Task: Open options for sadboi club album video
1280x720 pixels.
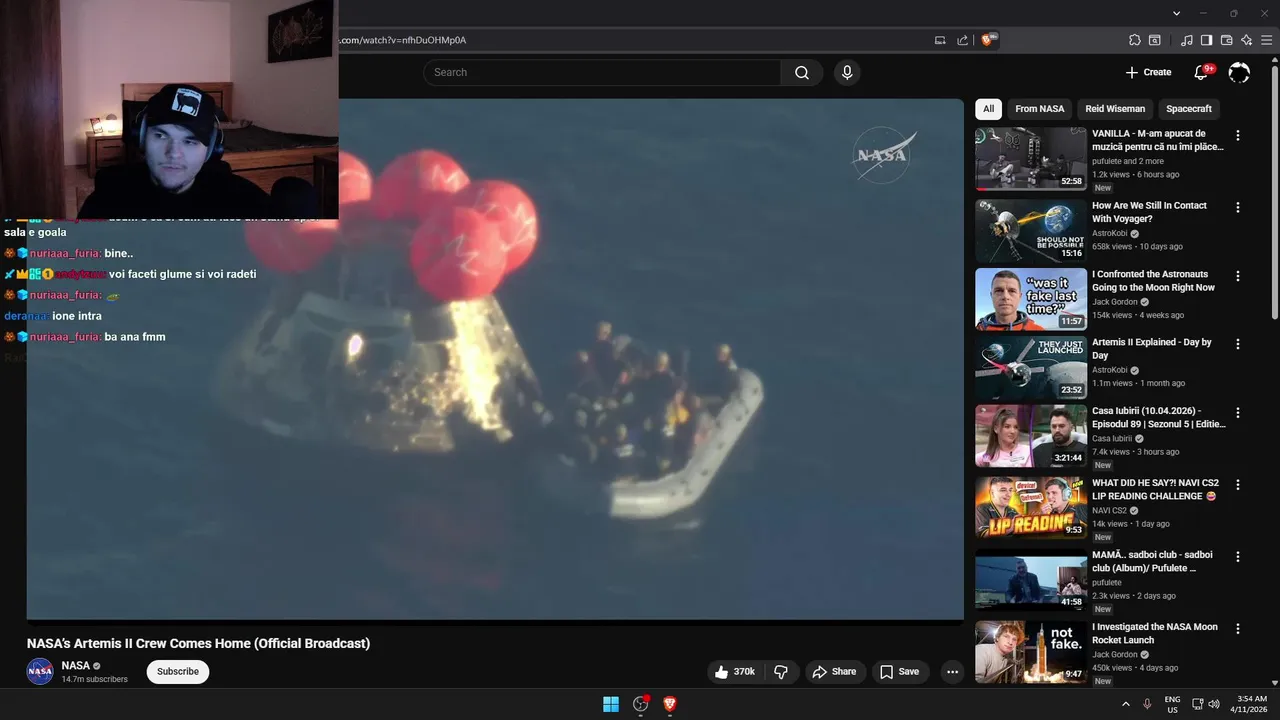Action: pos(1238,556)
